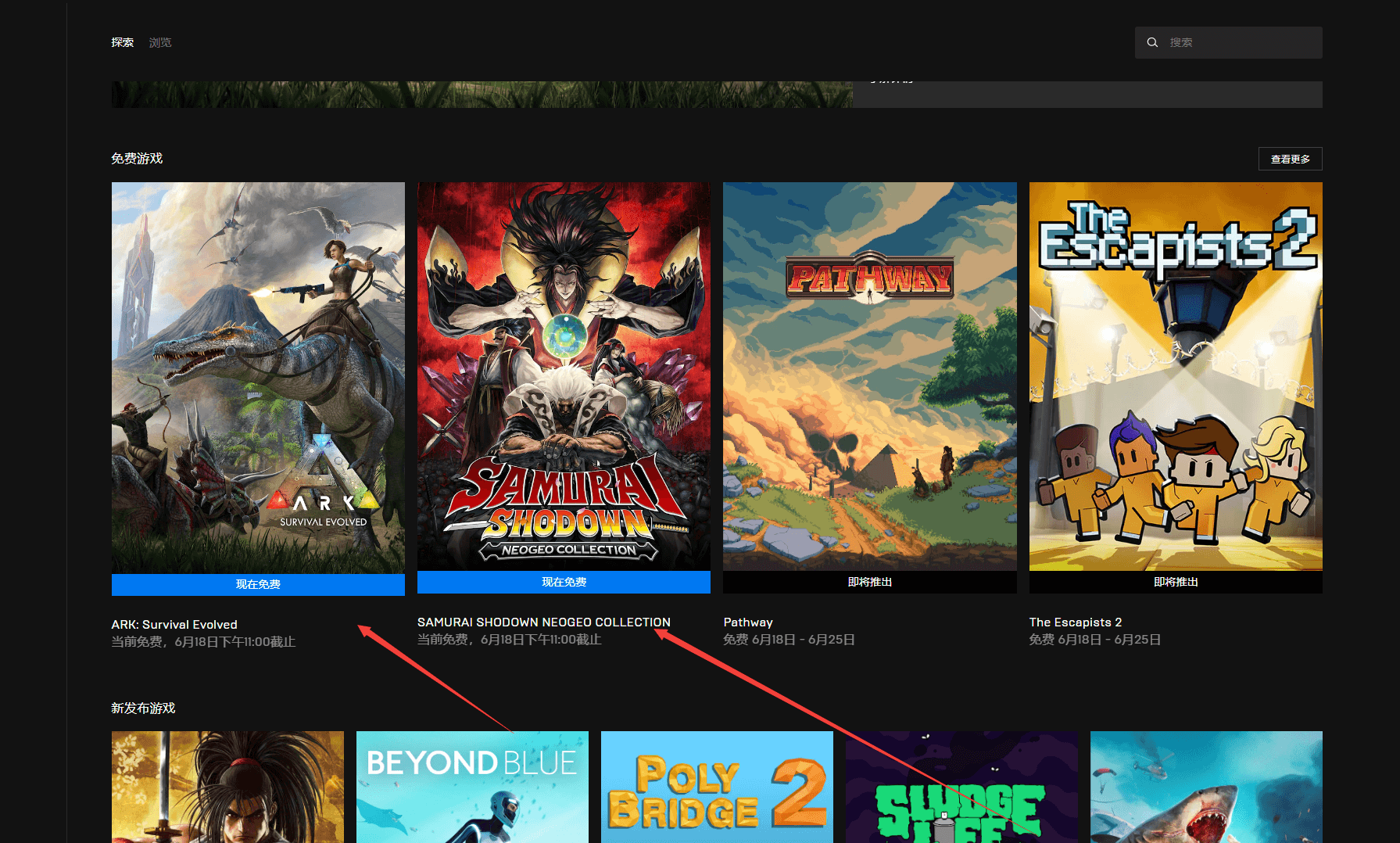This screenshot has width=1400, height=843.
Task: Open The Escapists 2 game cover
Action: pyautogui.click(x=1176, y=376)
